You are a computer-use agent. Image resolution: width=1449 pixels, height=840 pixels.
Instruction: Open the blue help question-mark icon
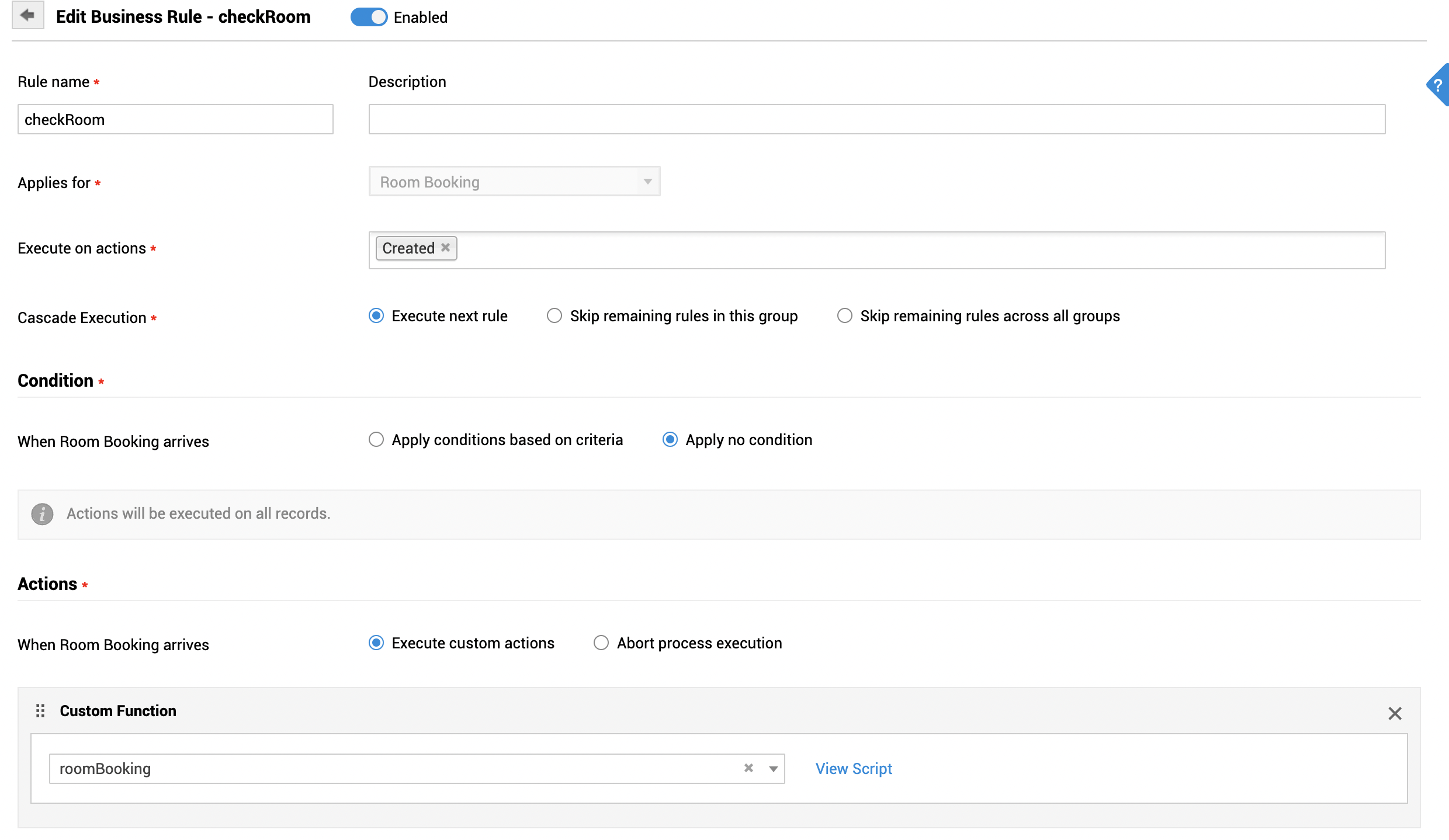point(1438,85)
